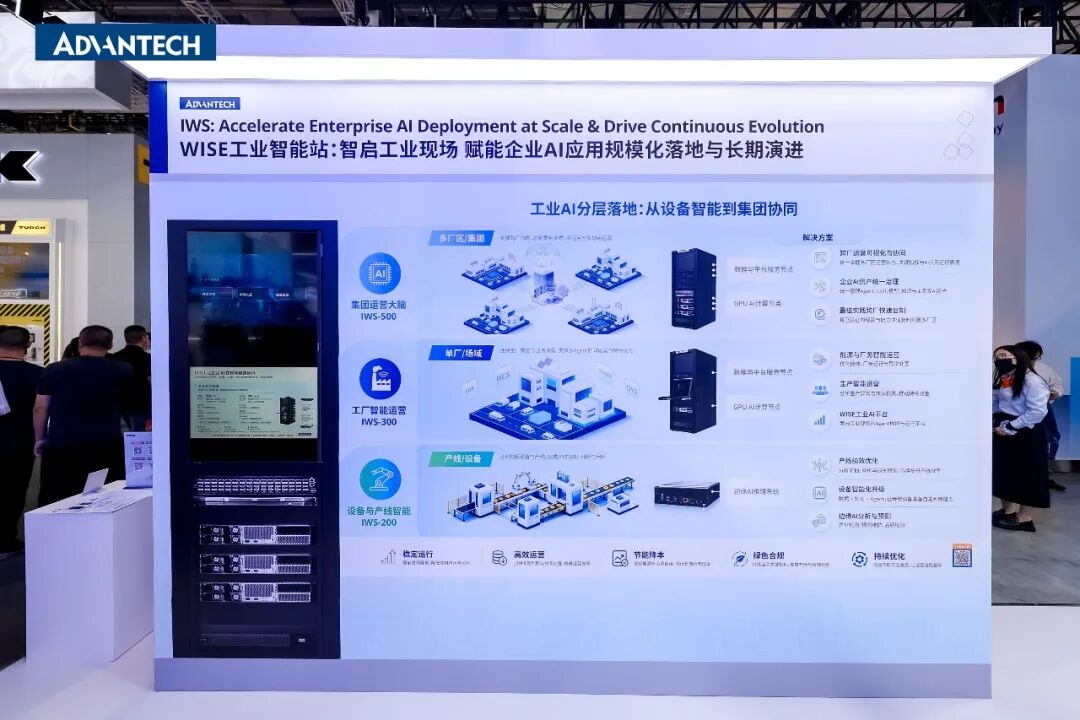Click the 解决方案 heading
The image size is (1080, 720).
(x=818, y=237)
